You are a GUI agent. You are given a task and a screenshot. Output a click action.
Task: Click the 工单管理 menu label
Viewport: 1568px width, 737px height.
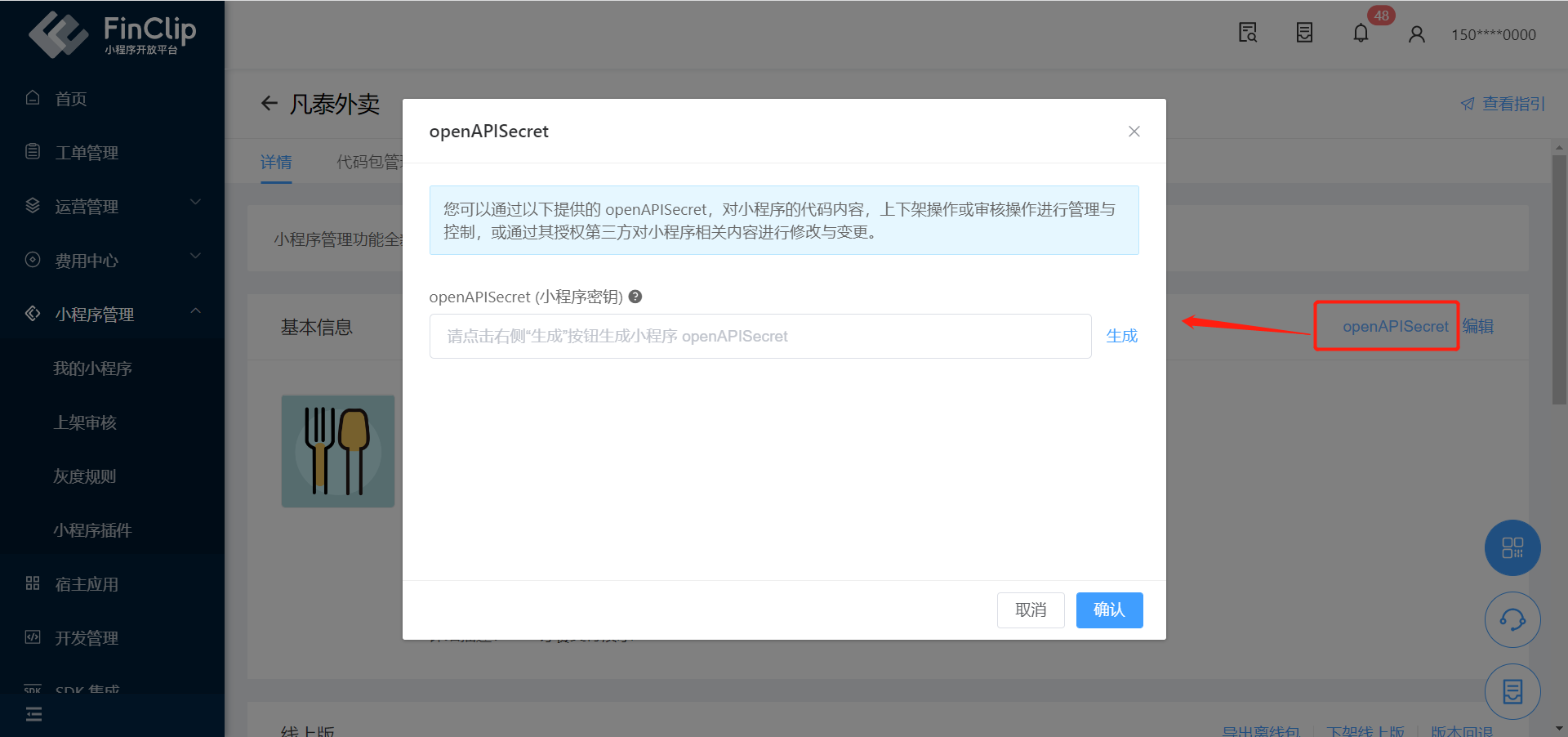[x=87, y=153]
